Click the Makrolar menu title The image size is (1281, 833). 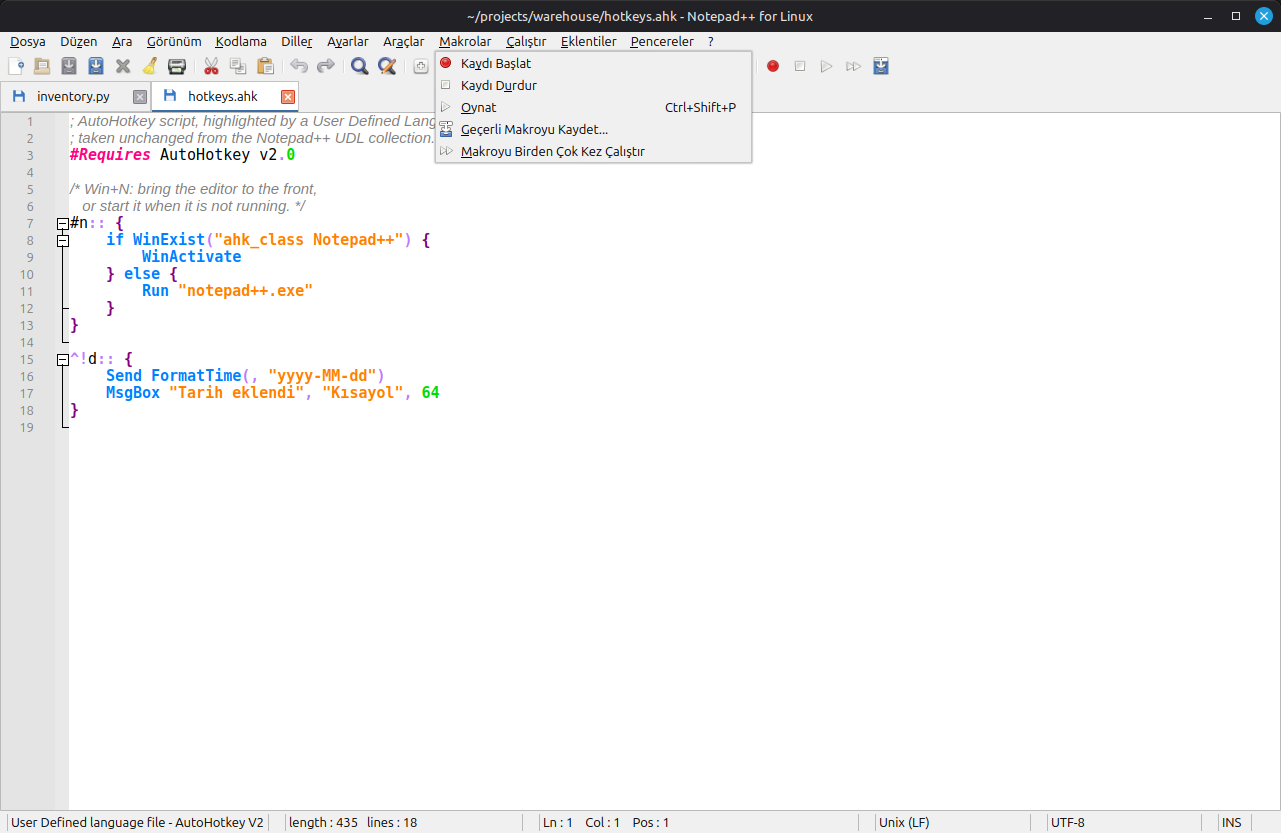pos(465,41)
